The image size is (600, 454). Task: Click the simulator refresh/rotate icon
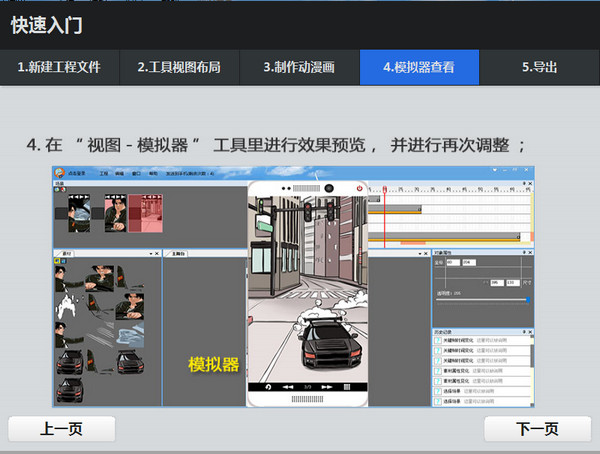pyautogui.click(x=268, y=386)
